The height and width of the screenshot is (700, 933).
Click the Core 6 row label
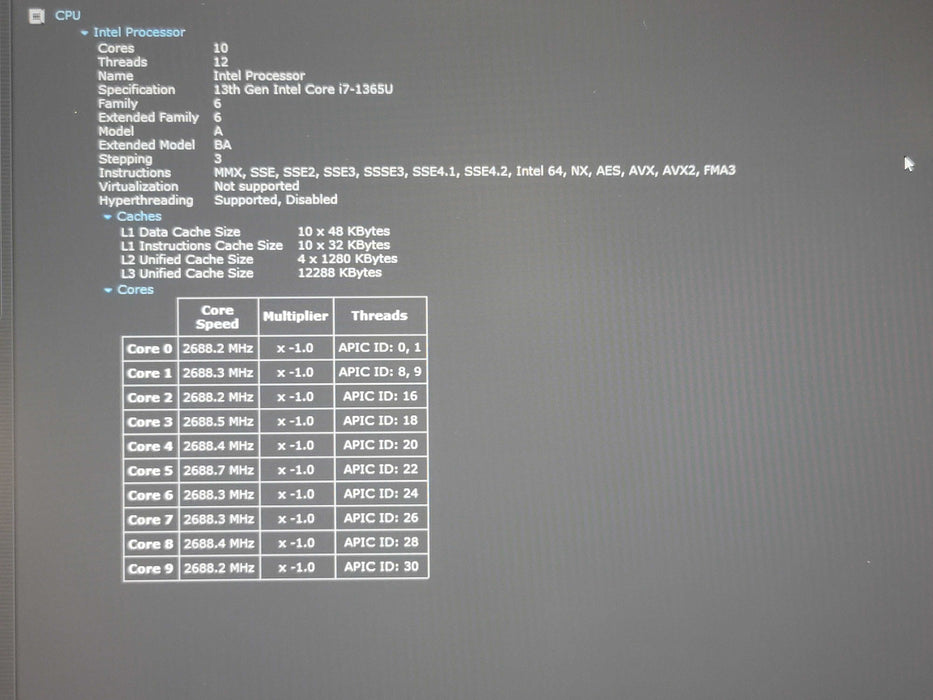[151, 495]
